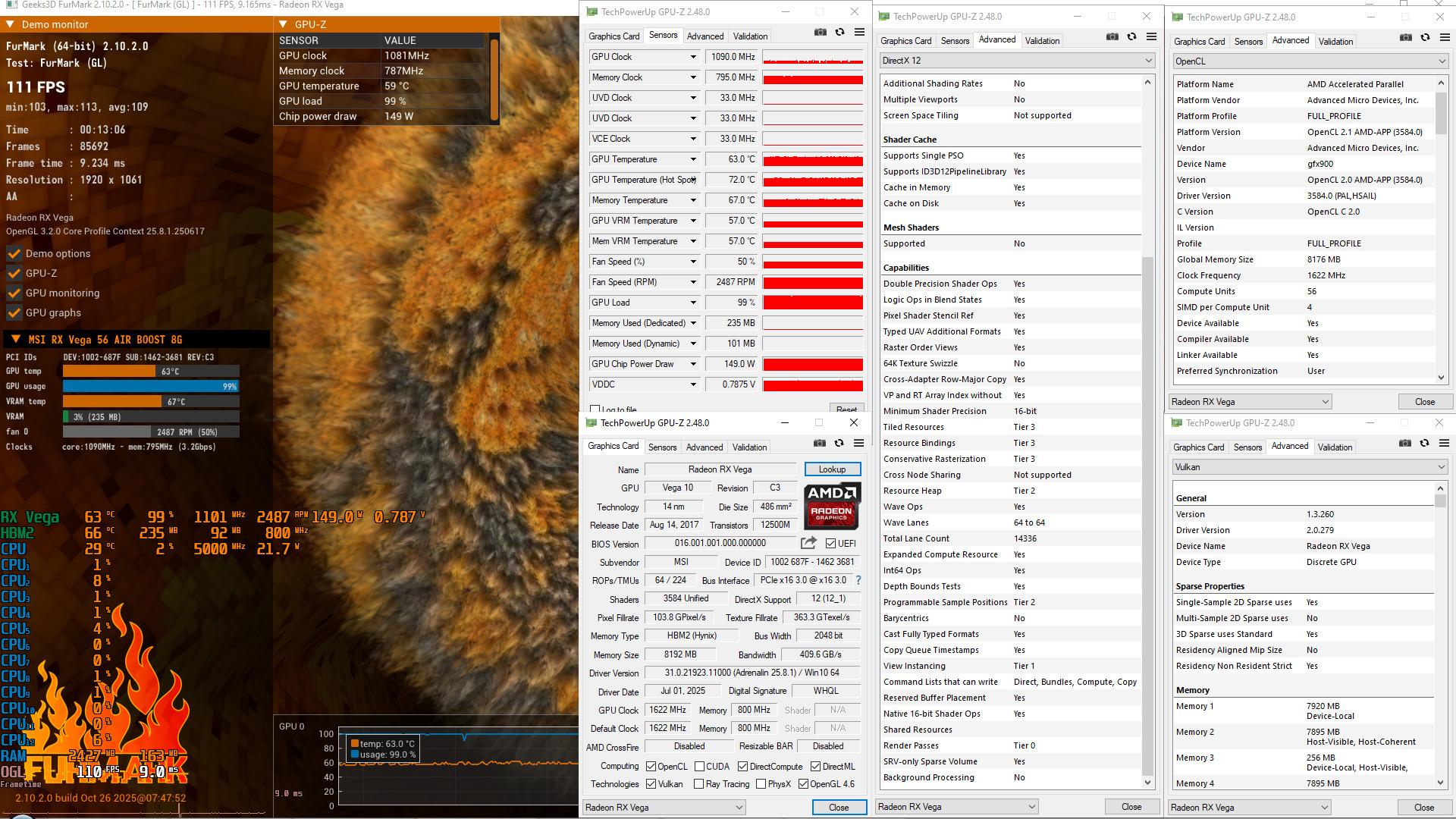Open Sensors tab in OpenCL window
Viewport: 1456px width, 819px height.
point(1248,42)
